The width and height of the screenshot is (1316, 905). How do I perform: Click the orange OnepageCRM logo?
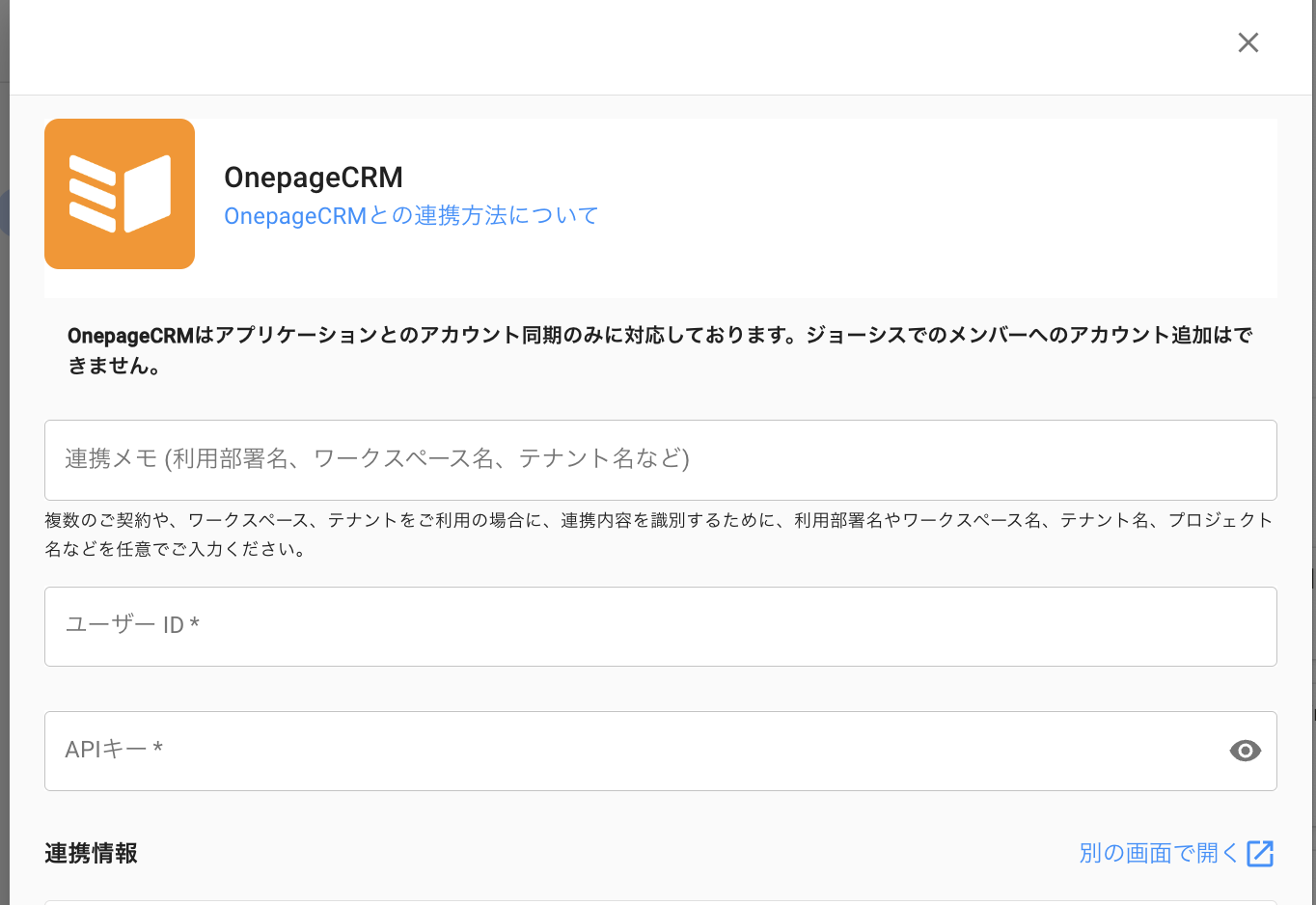[120, 194]
